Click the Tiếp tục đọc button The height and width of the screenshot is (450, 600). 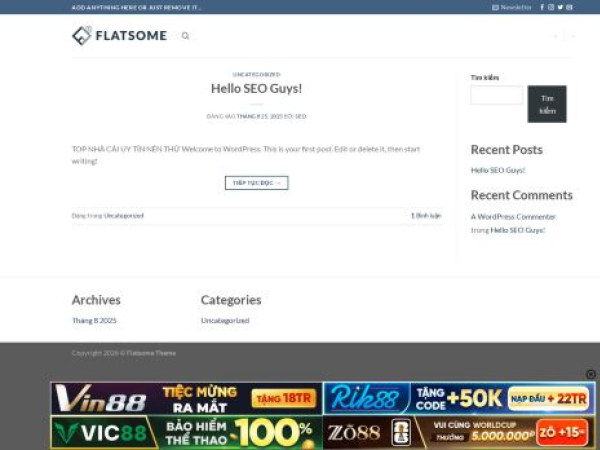coord(256,183)
